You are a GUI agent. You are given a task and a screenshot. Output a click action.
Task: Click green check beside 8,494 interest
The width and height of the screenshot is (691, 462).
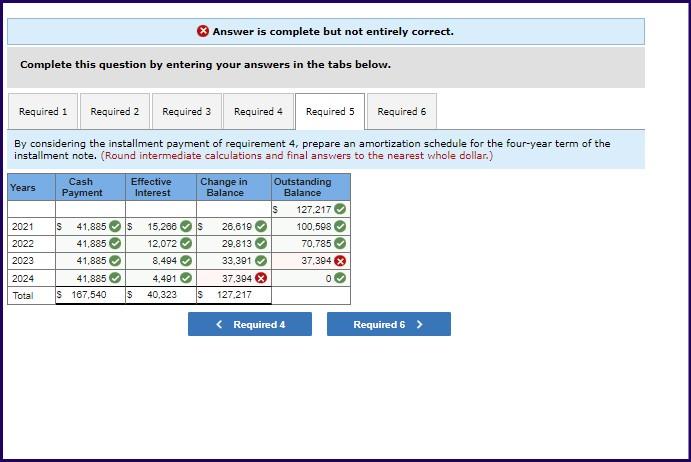186,261
